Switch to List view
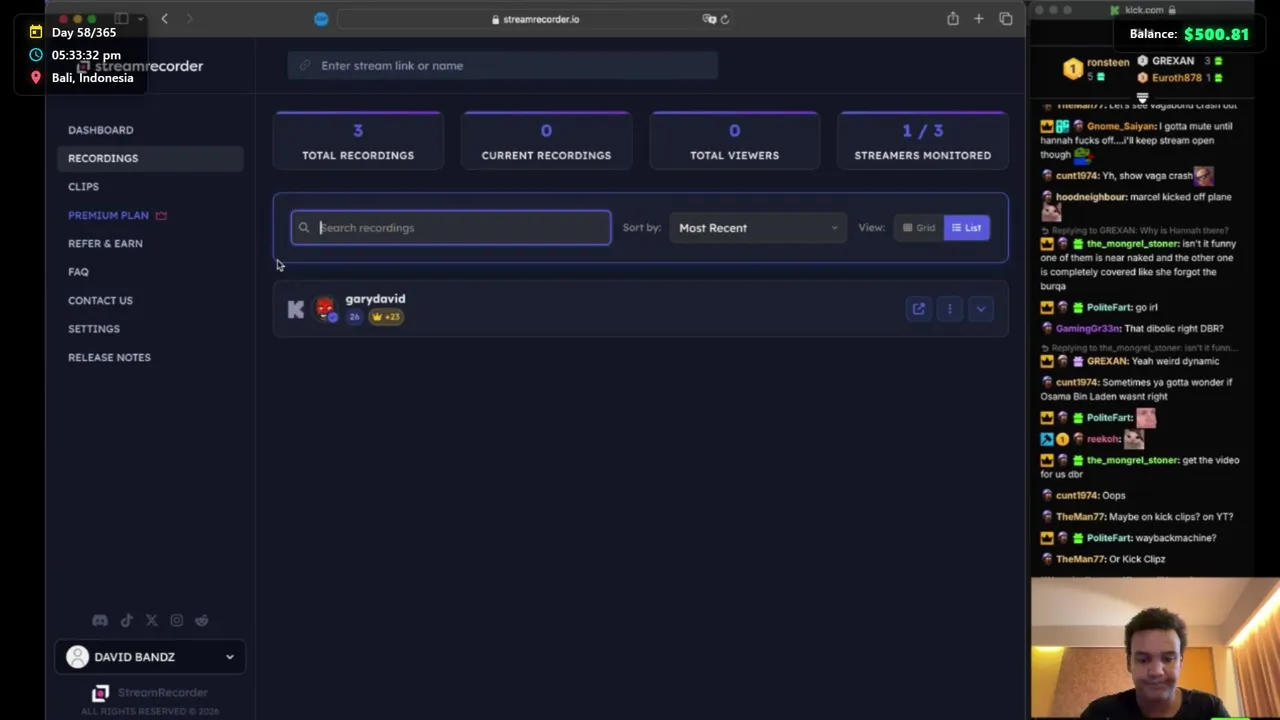The width and height of the screenshot is (1280, 720). (x=967, y=228)
